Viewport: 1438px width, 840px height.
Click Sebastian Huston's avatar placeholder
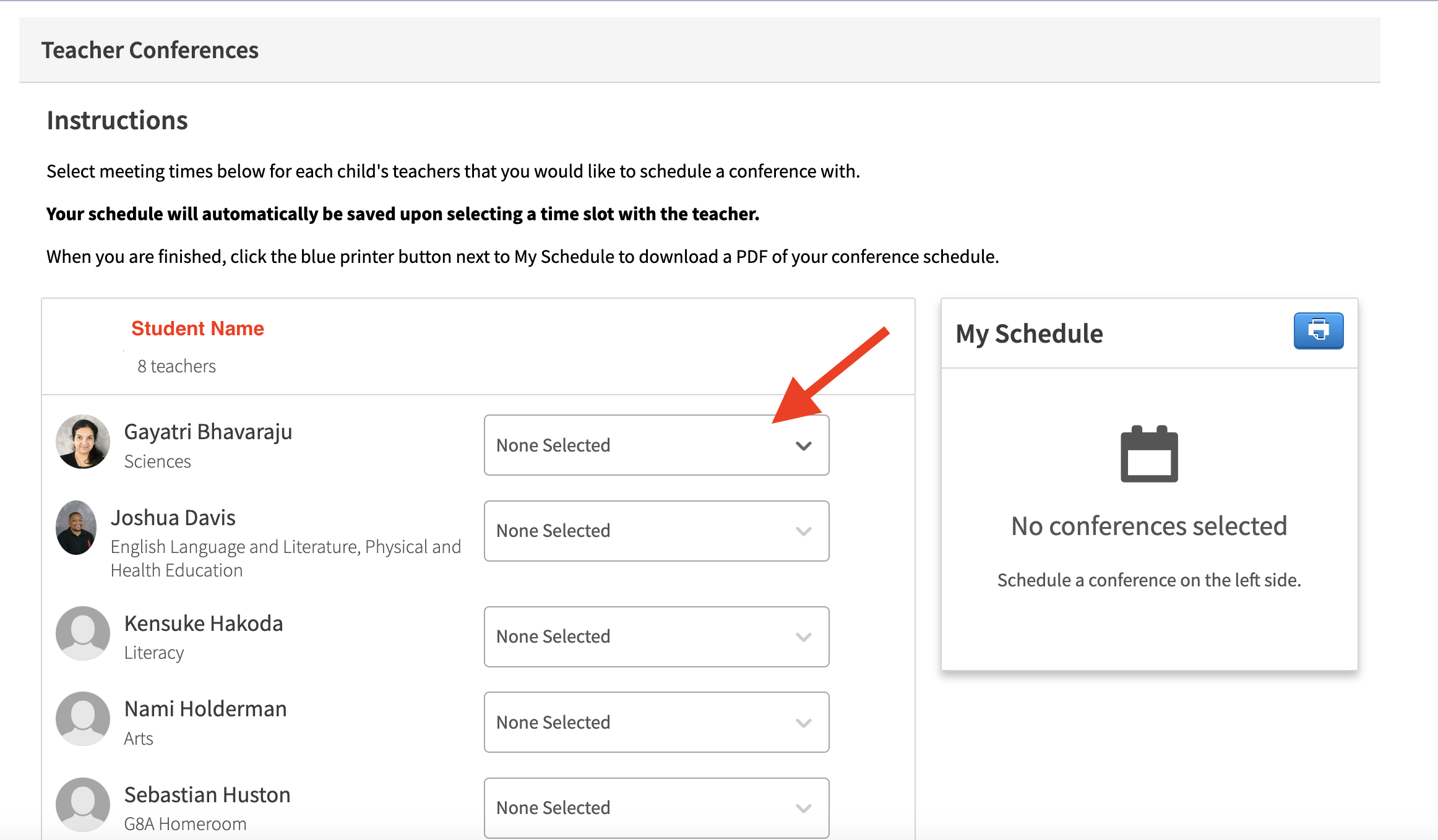(83, 804)
